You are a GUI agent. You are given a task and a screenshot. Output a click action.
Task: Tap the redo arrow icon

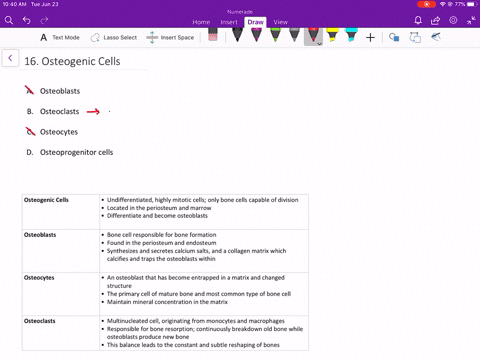click(x=44, y=21)
